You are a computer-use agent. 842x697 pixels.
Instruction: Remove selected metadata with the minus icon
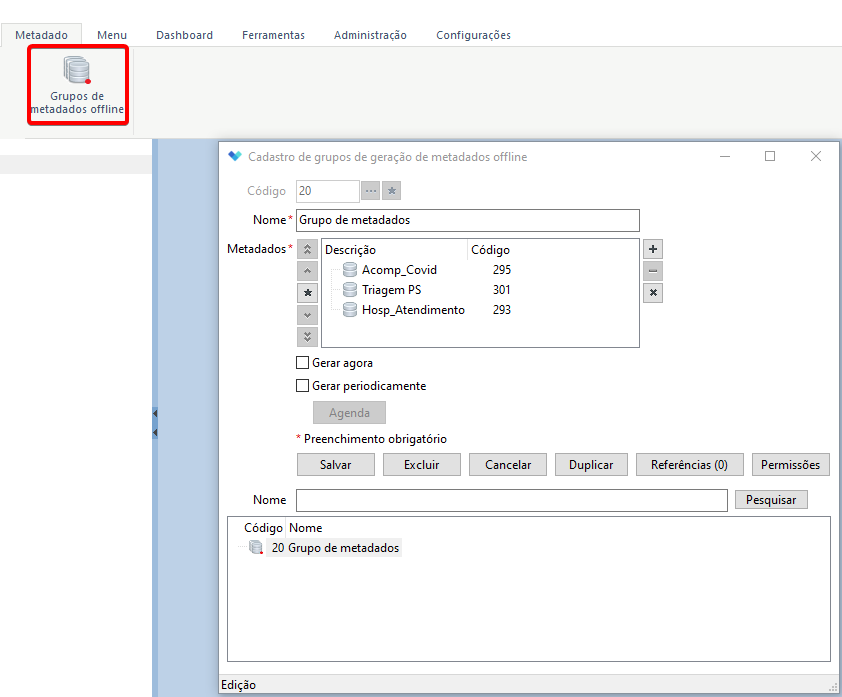[652, 271]
